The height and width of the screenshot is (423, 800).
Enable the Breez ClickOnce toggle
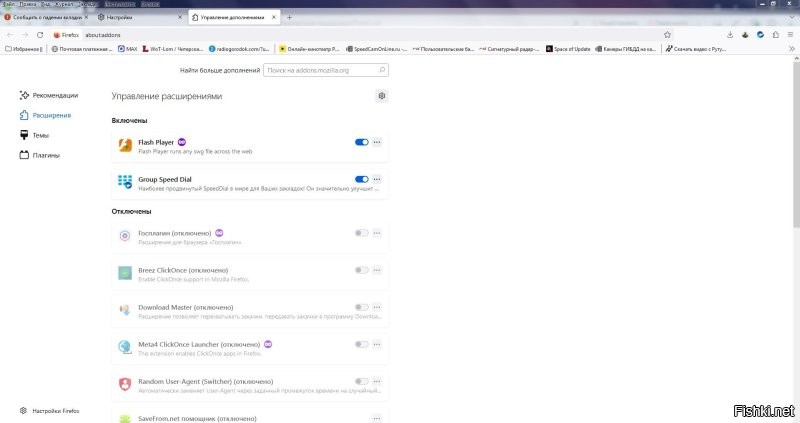point(362,270)
